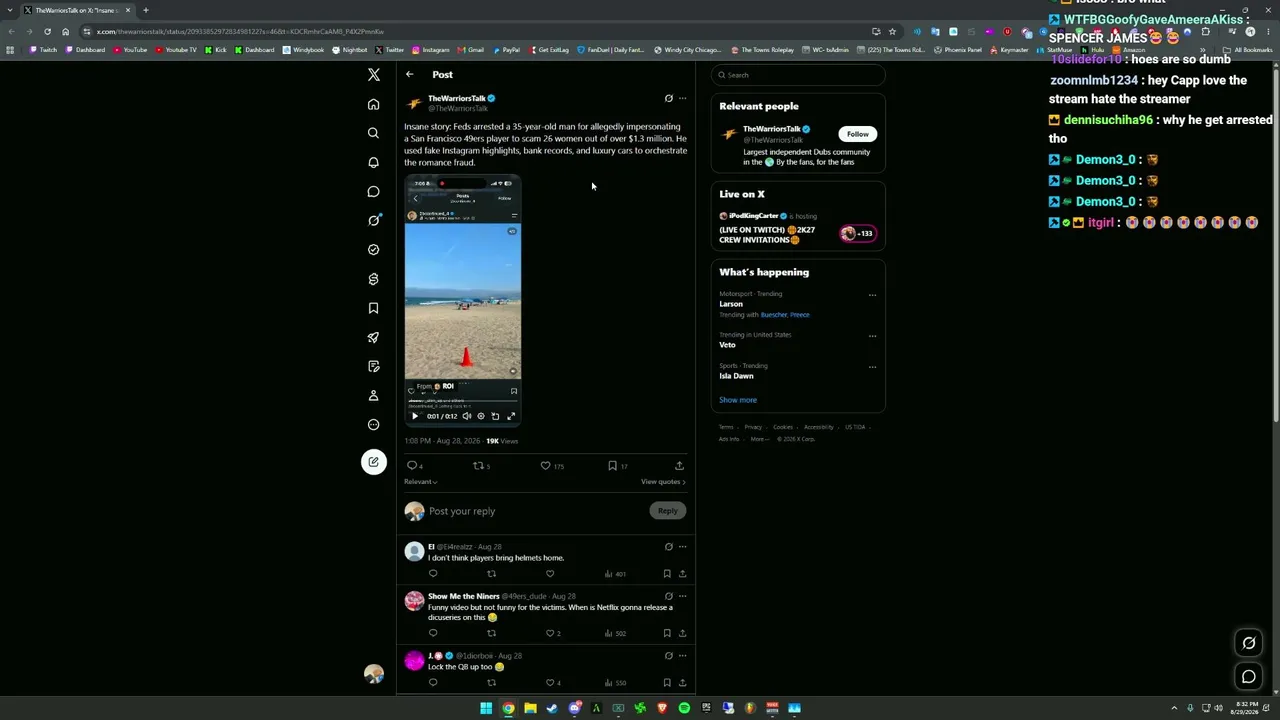Viewport: 1280px width, 720px height.
Task: Focus the X Search box
Action: [798, 75]
